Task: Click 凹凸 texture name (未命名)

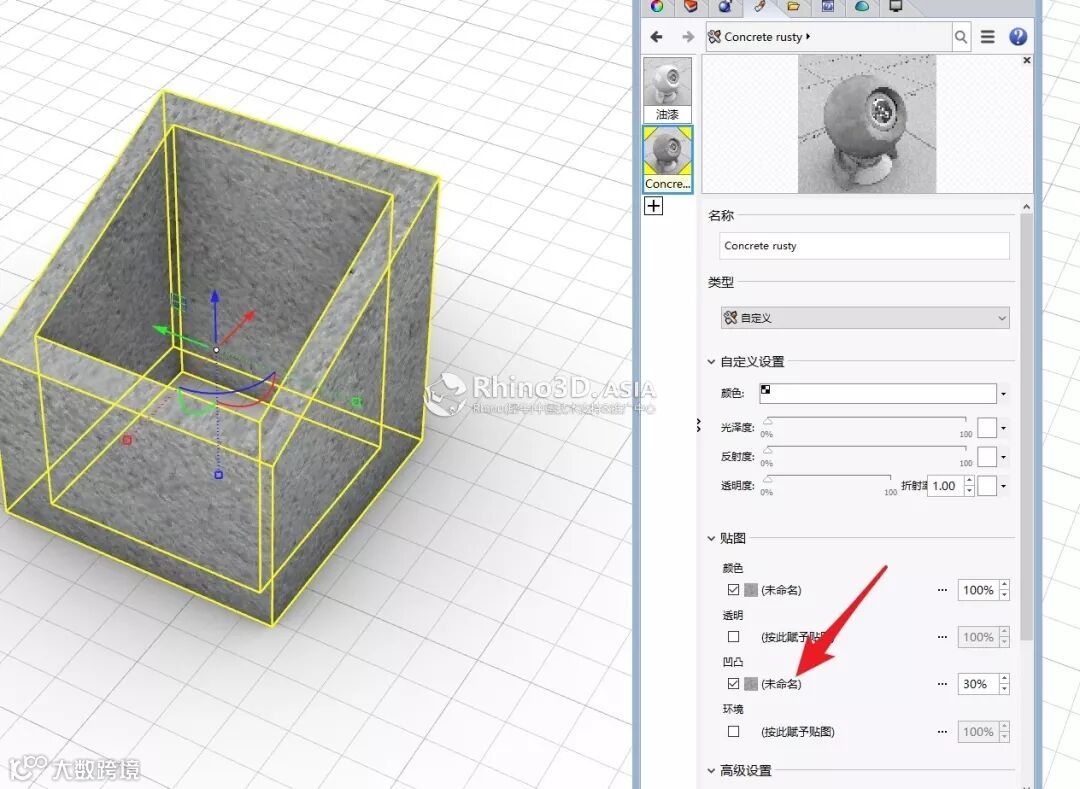Action: 781,684
